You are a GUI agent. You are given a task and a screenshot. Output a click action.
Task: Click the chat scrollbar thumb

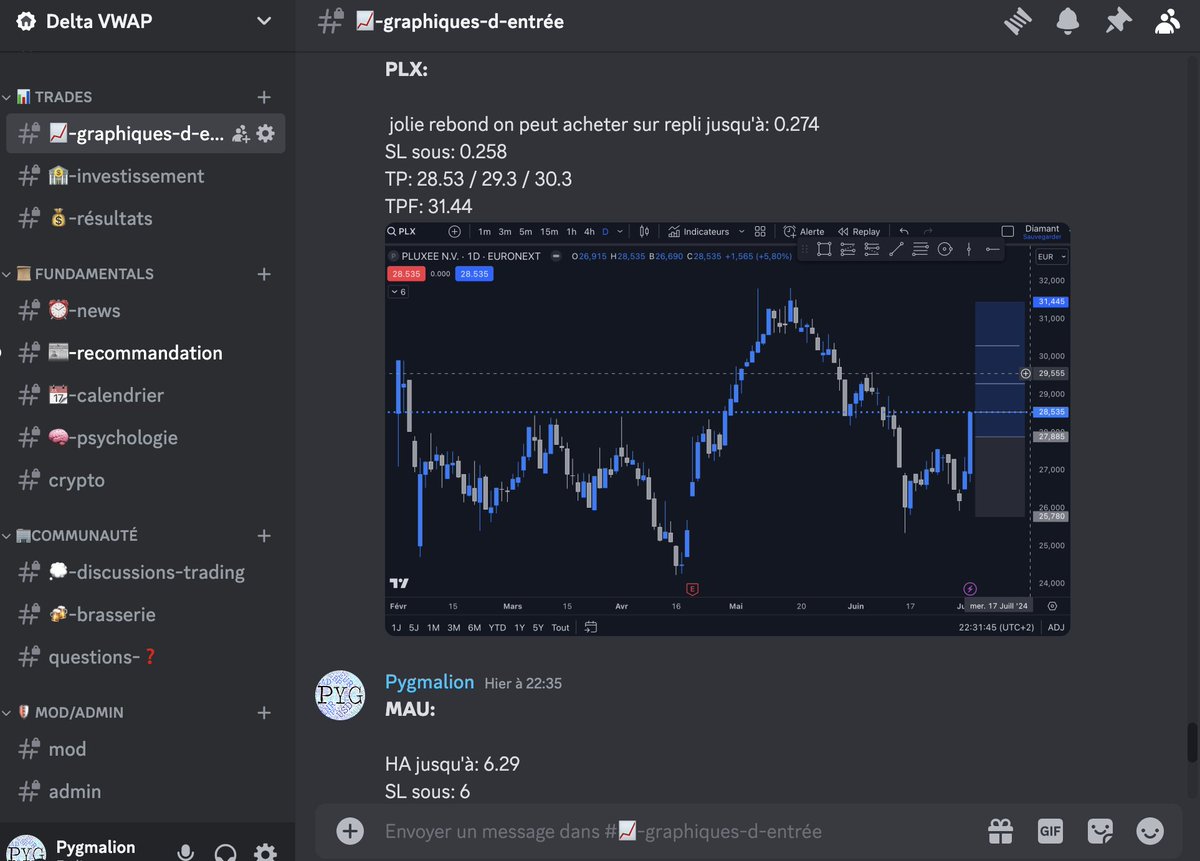tap(1191, 742)
